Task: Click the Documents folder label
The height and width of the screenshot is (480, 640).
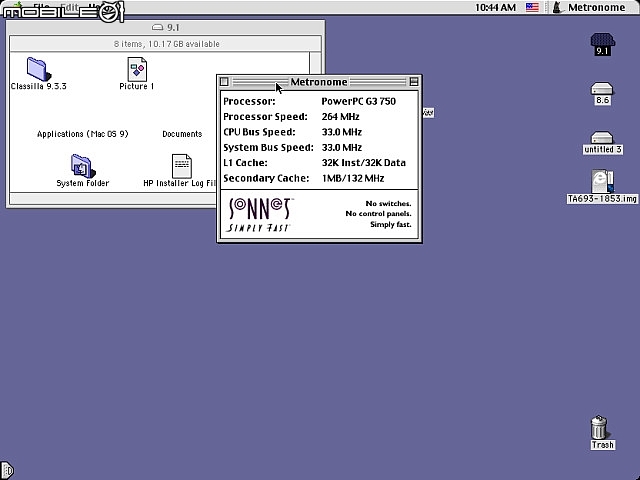Action: 182,134
